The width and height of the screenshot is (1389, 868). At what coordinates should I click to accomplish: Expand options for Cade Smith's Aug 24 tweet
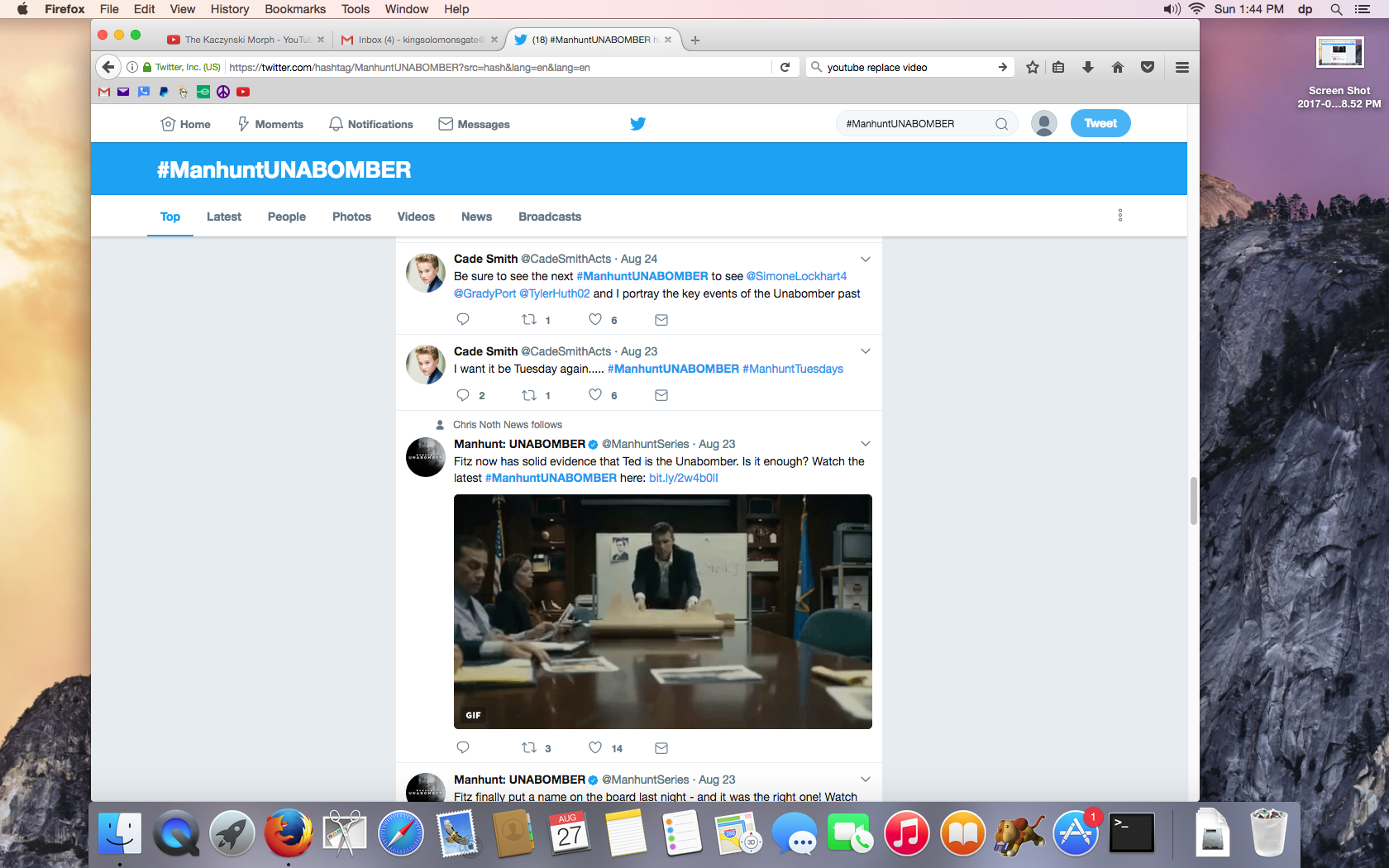(x=866, y=259)
